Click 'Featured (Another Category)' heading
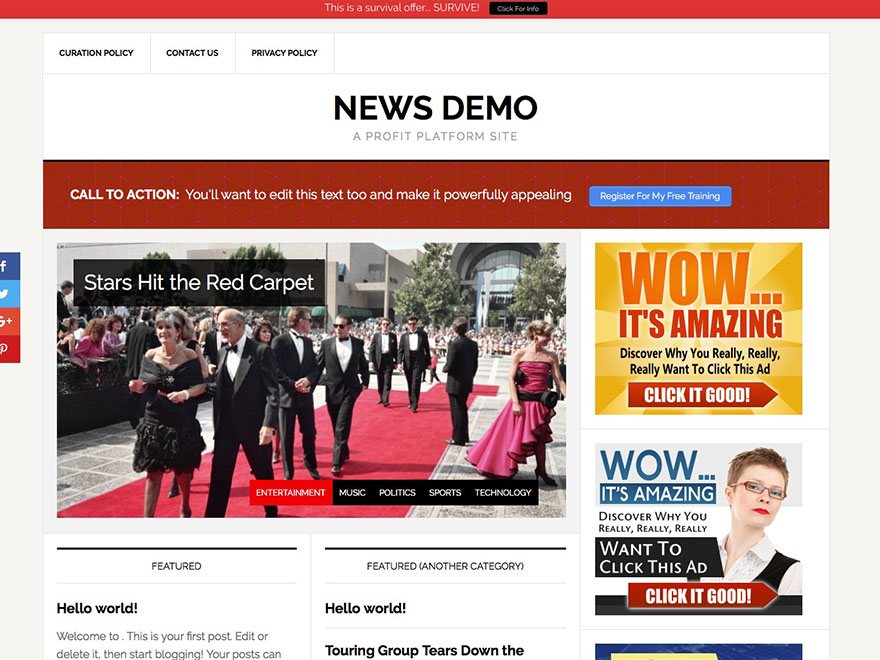Viewport: 880px width, 660px height. [445, 566]
